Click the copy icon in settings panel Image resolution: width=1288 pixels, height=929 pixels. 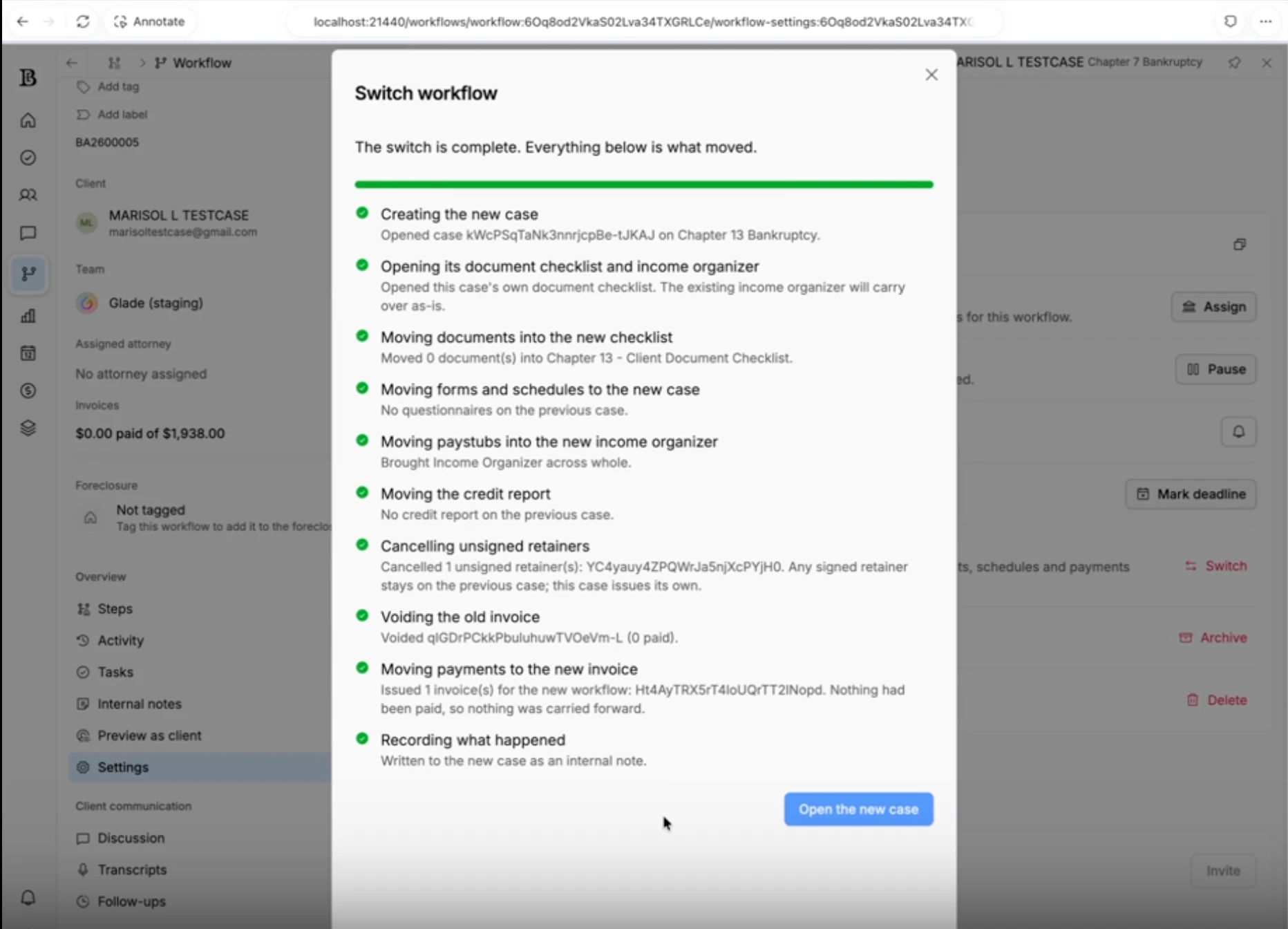1240,244
